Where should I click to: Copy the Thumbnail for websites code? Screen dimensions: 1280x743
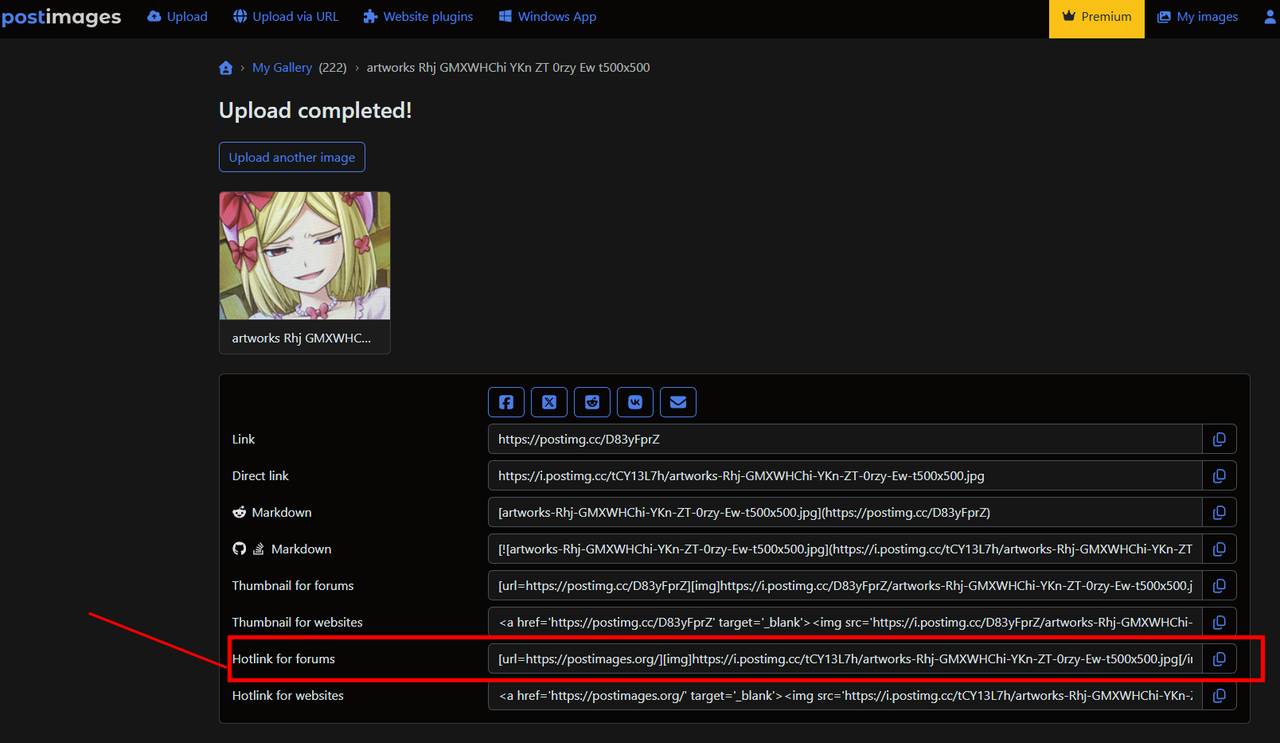coord(1219,622)
